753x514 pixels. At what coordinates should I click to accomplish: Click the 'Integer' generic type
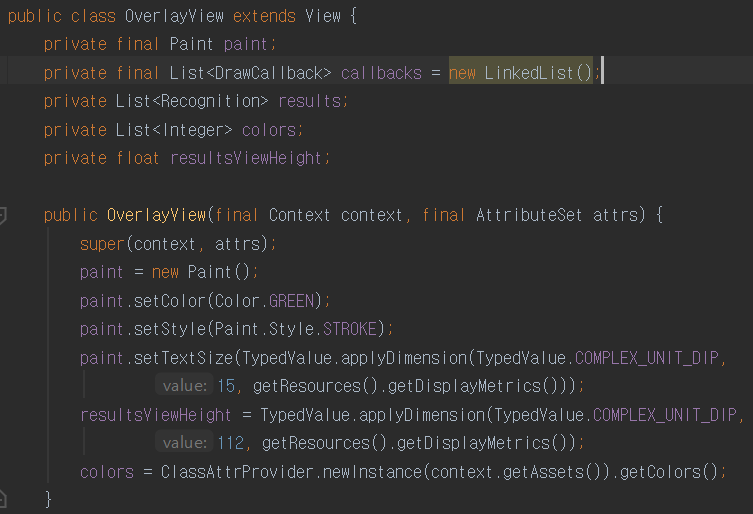click(192, 130)
